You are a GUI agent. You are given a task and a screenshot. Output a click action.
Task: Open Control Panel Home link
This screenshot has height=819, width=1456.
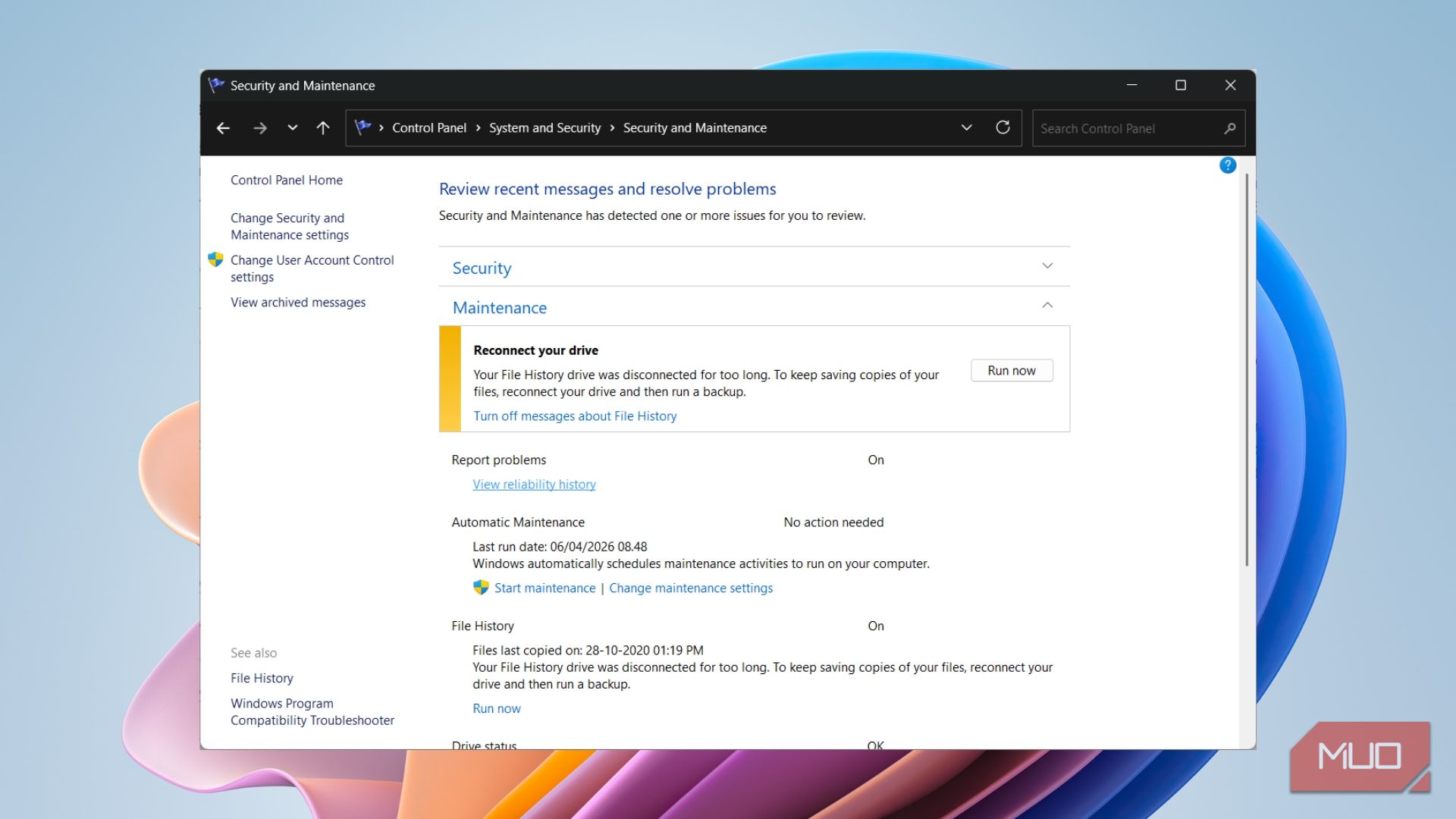point(287,180)
